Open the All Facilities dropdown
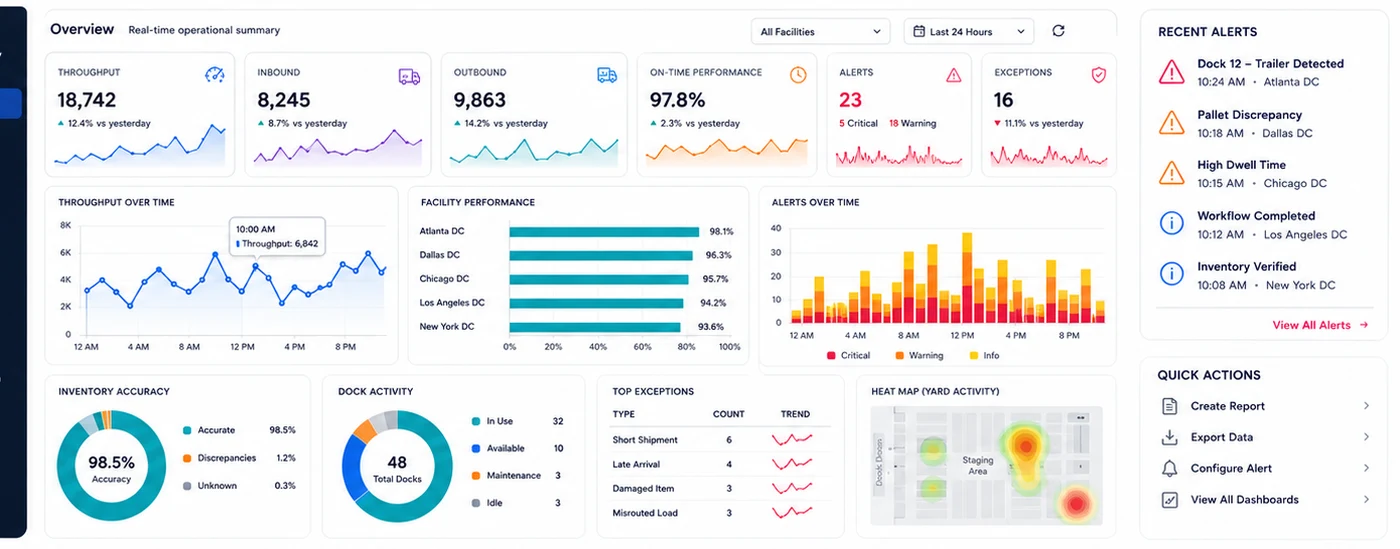The image size is (1400, 549). (821, 32)
